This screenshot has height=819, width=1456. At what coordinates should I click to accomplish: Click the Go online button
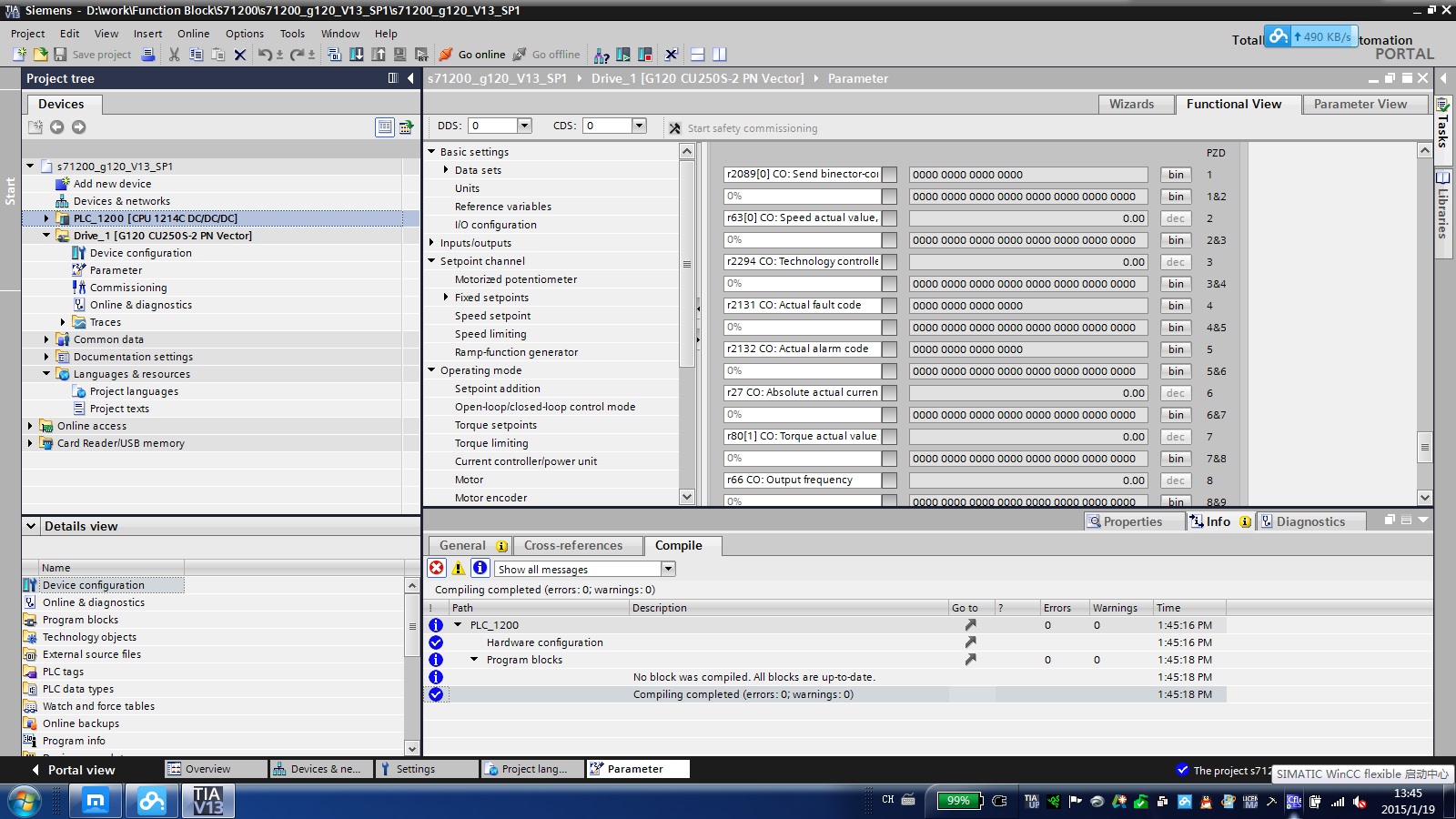click(x=471, y=55)
